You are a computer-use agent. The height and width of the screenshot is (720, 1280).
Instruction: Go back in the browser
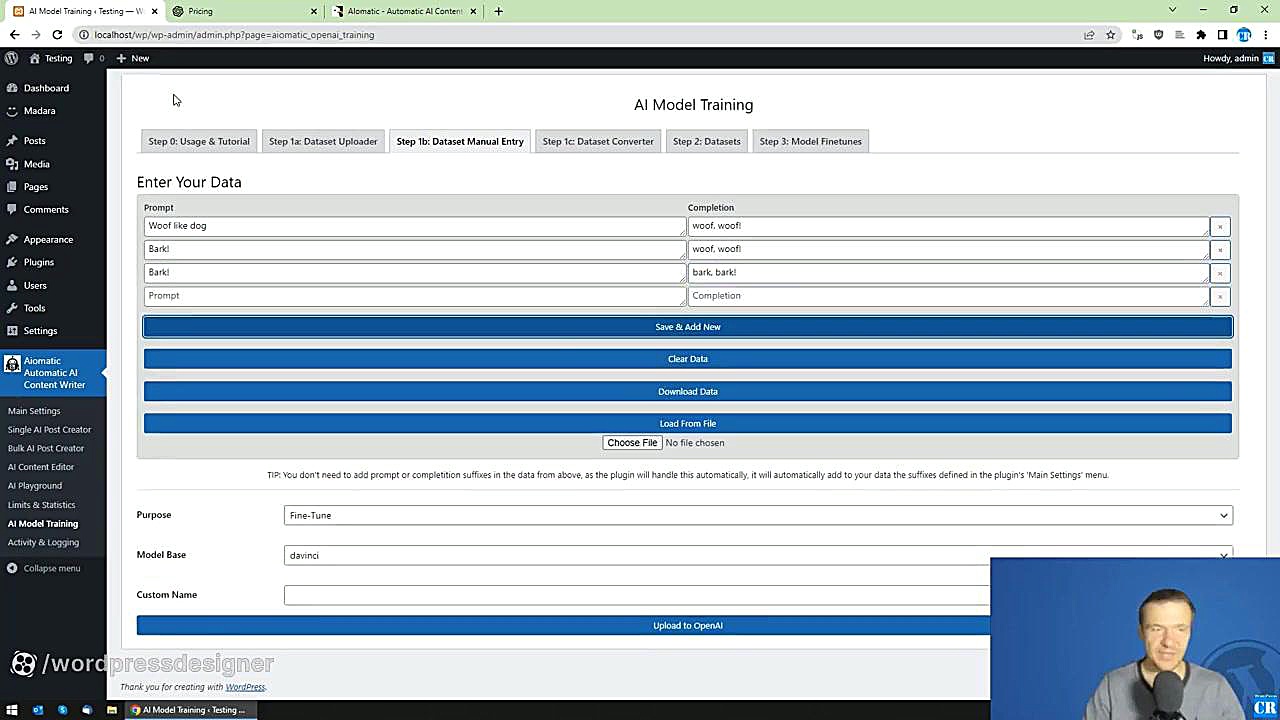tap(14, 34)
